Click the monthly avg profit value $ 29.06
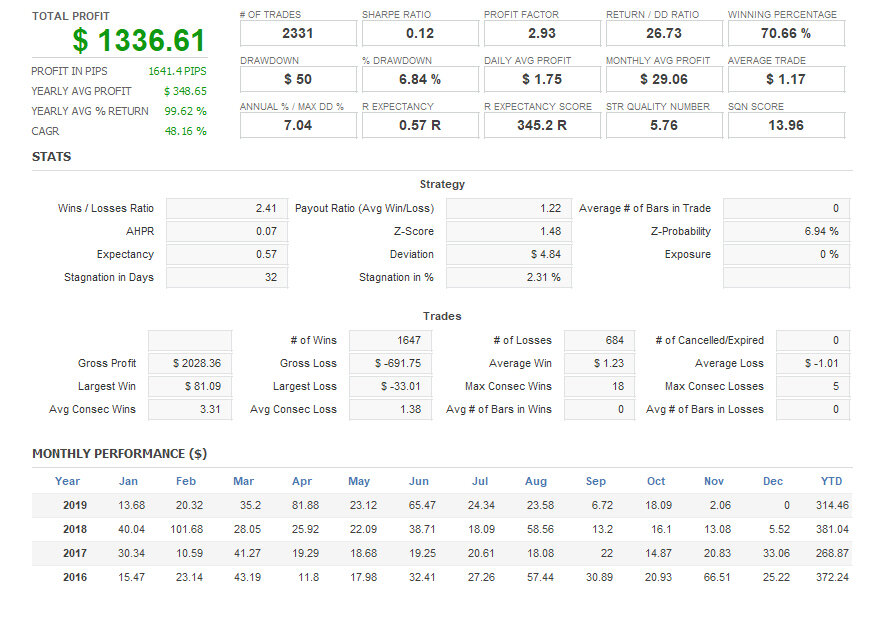The height and width of the screenshot is (621, 871). pos(664,79)
